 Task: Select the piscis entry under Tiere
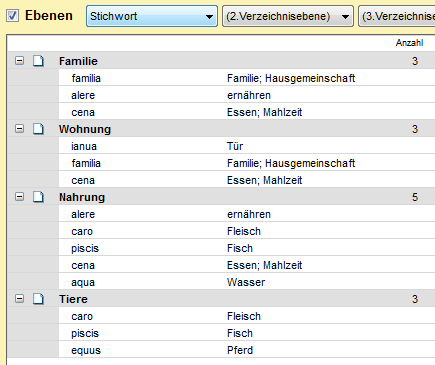point(247,333)
